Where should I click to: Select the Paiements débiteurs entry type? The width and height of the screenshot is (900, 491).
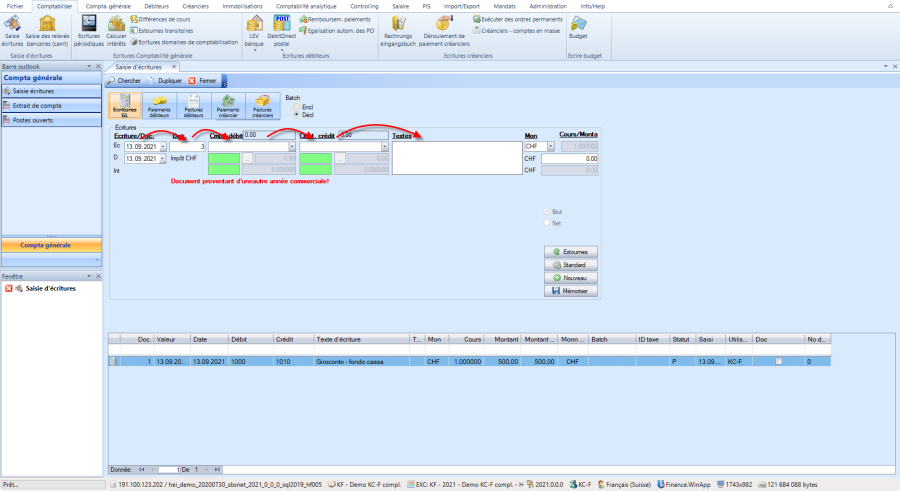point(159,105)
